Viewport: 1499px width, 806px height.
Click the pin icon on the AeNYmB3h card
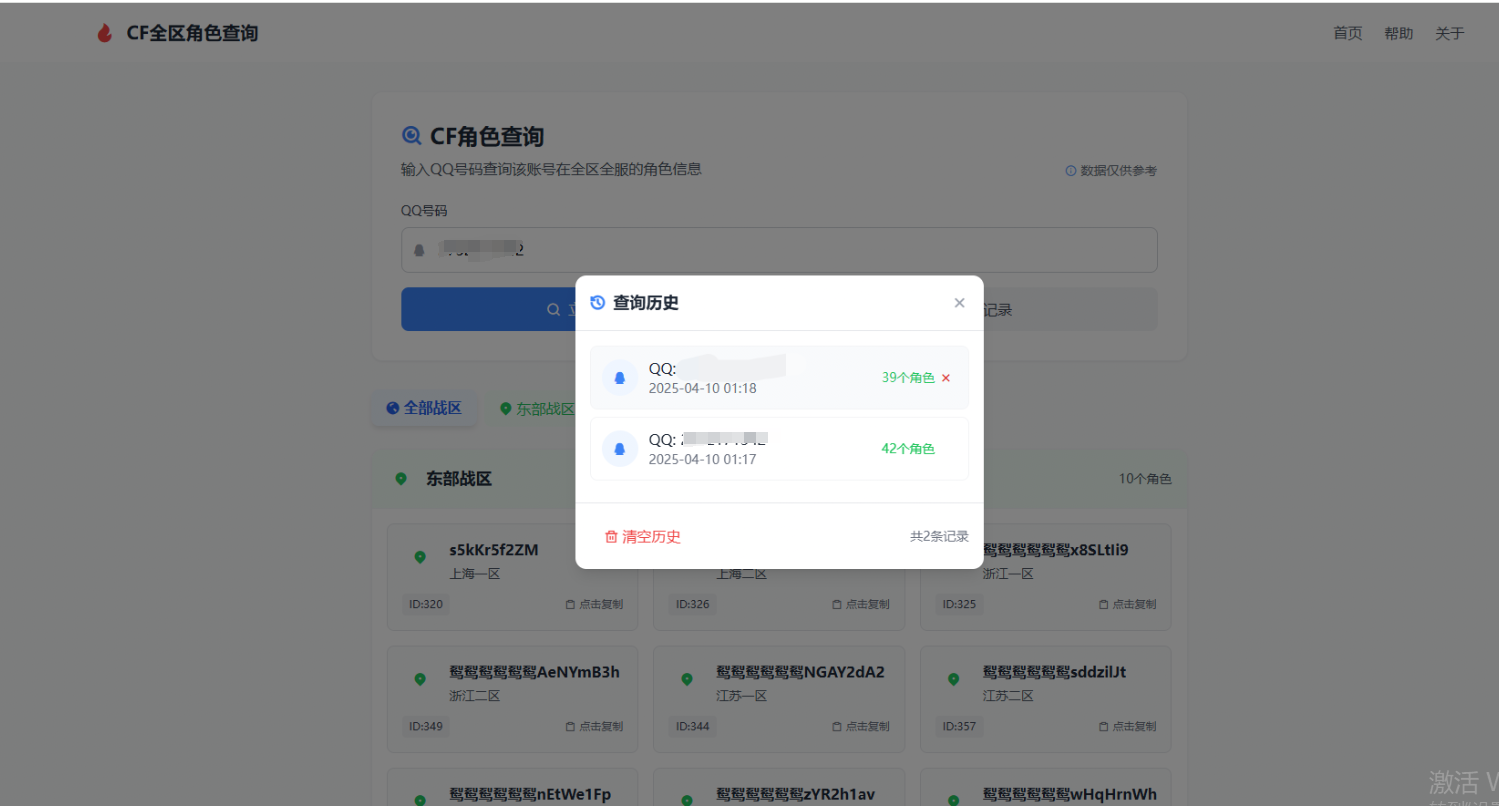tap(420, 679)
